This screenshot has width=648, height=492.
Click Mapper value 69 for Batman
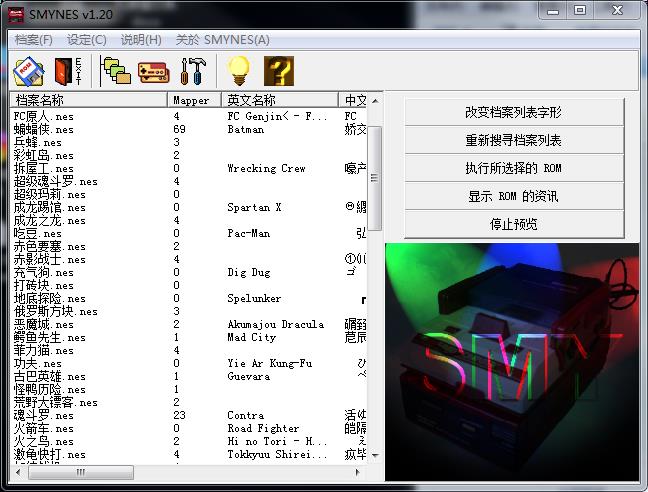[x=179, y=129]
